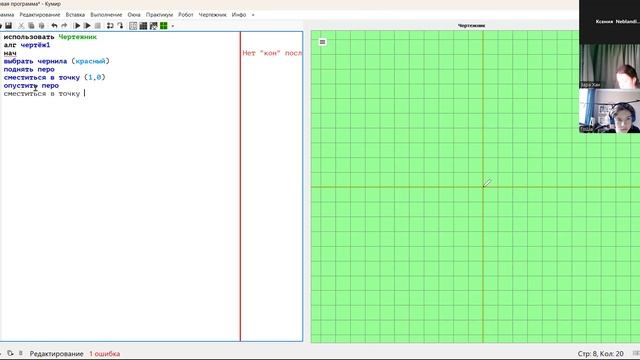The image size is (640, 360).
Task: Click the dark grid window icon
Action: coord(143,26)
